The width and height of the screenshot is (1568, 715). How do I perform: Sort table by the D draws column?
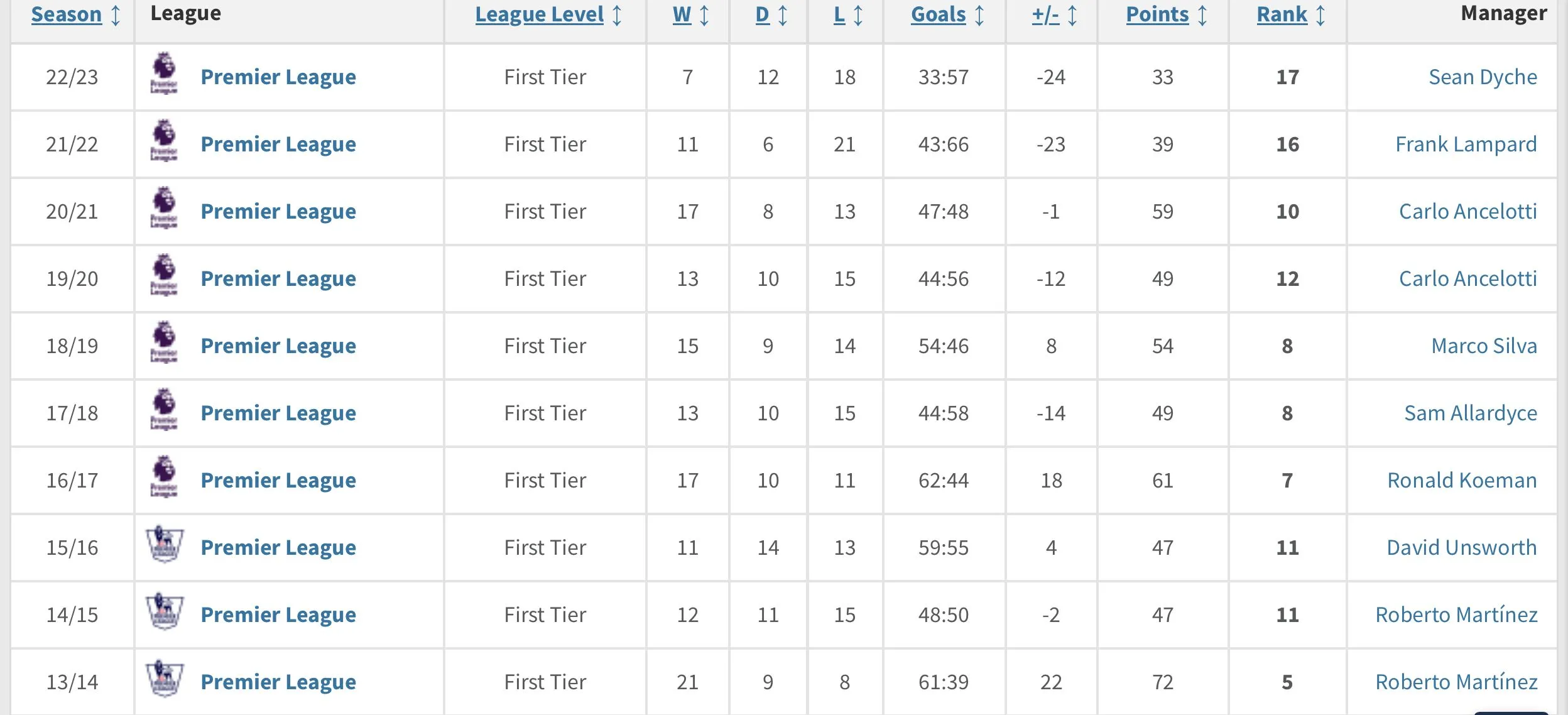tap(762, 14)
